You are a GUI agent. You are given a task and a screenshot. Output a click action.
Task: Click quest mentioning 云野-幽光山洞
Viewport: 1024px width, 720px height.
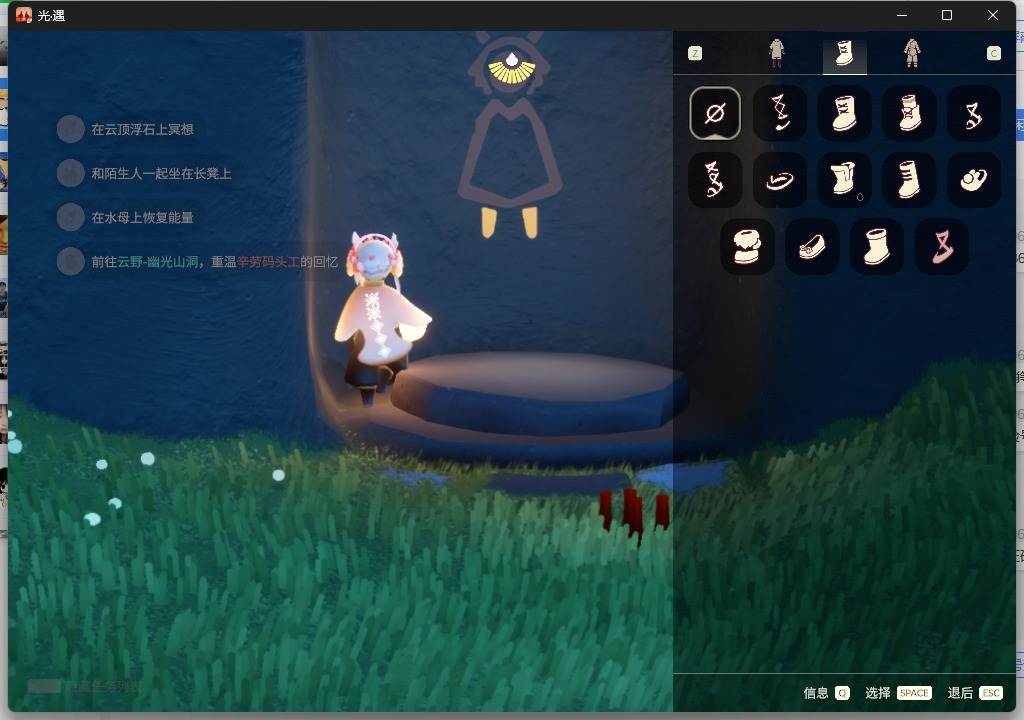214,262
